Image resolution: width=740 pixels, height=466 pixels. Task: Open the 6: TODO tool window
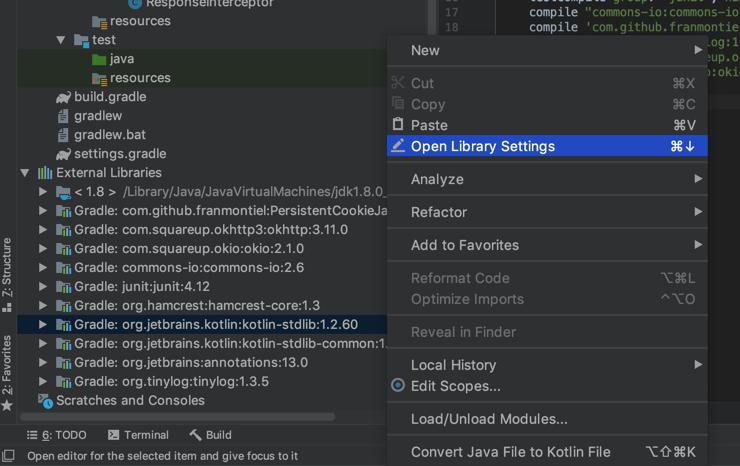pyautogui.click(x=57, y=435)
